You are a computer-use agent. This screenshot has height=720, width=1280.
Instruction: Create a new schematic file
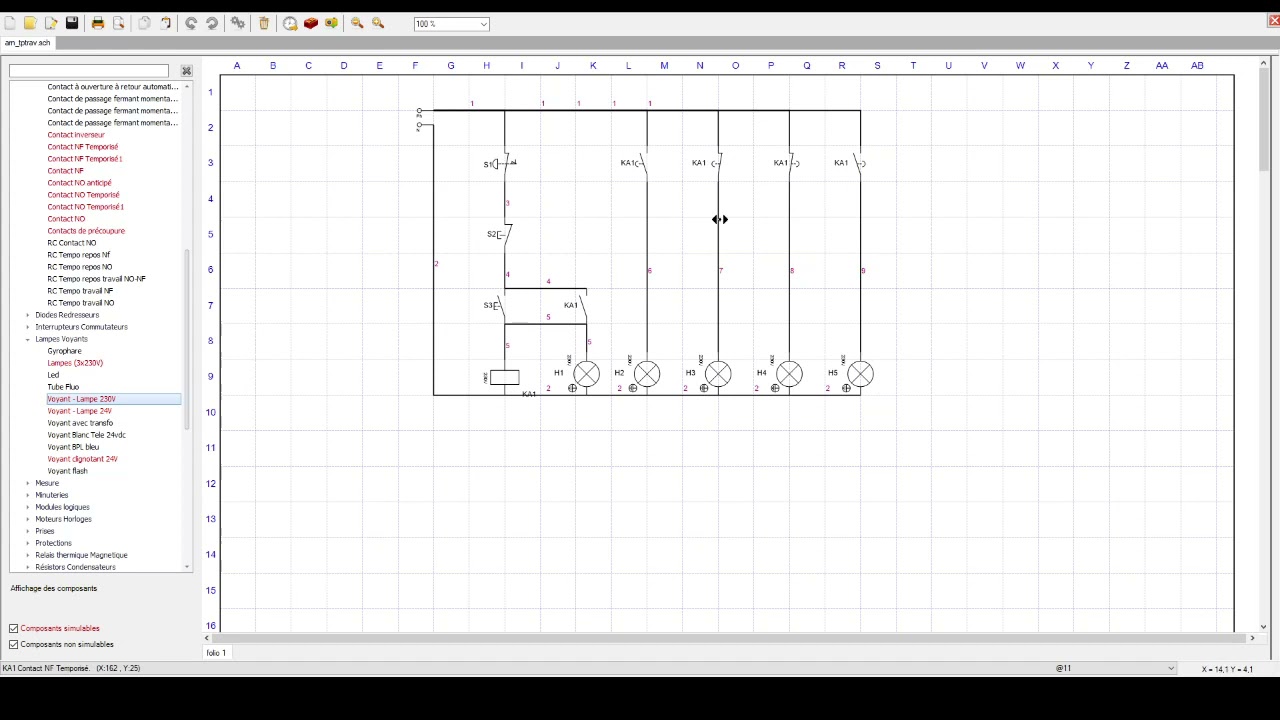pyautogui.click(x=10, y=23)
